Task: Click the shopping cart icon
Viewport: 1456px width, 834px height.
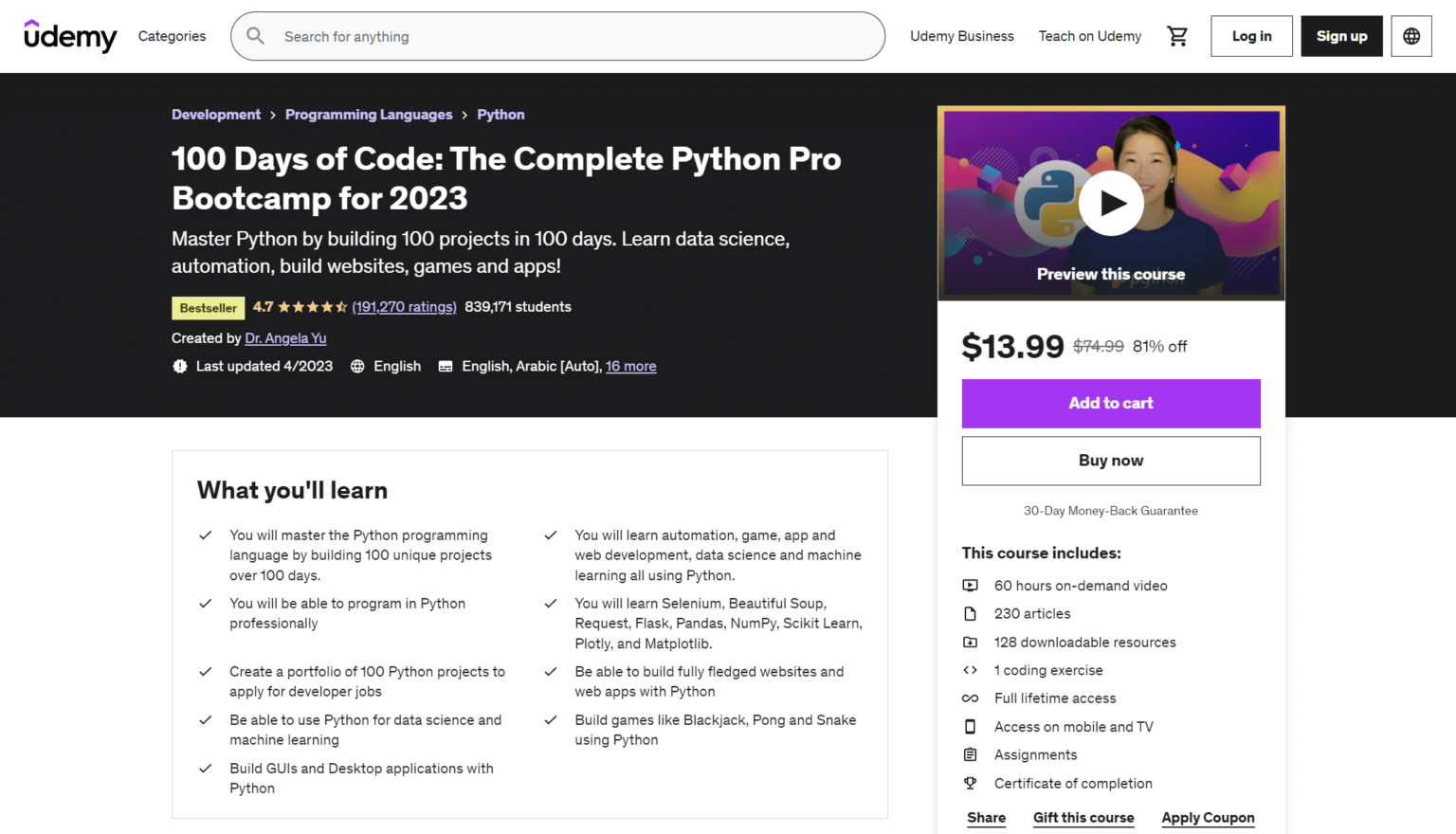Action: coord(1177,35)
